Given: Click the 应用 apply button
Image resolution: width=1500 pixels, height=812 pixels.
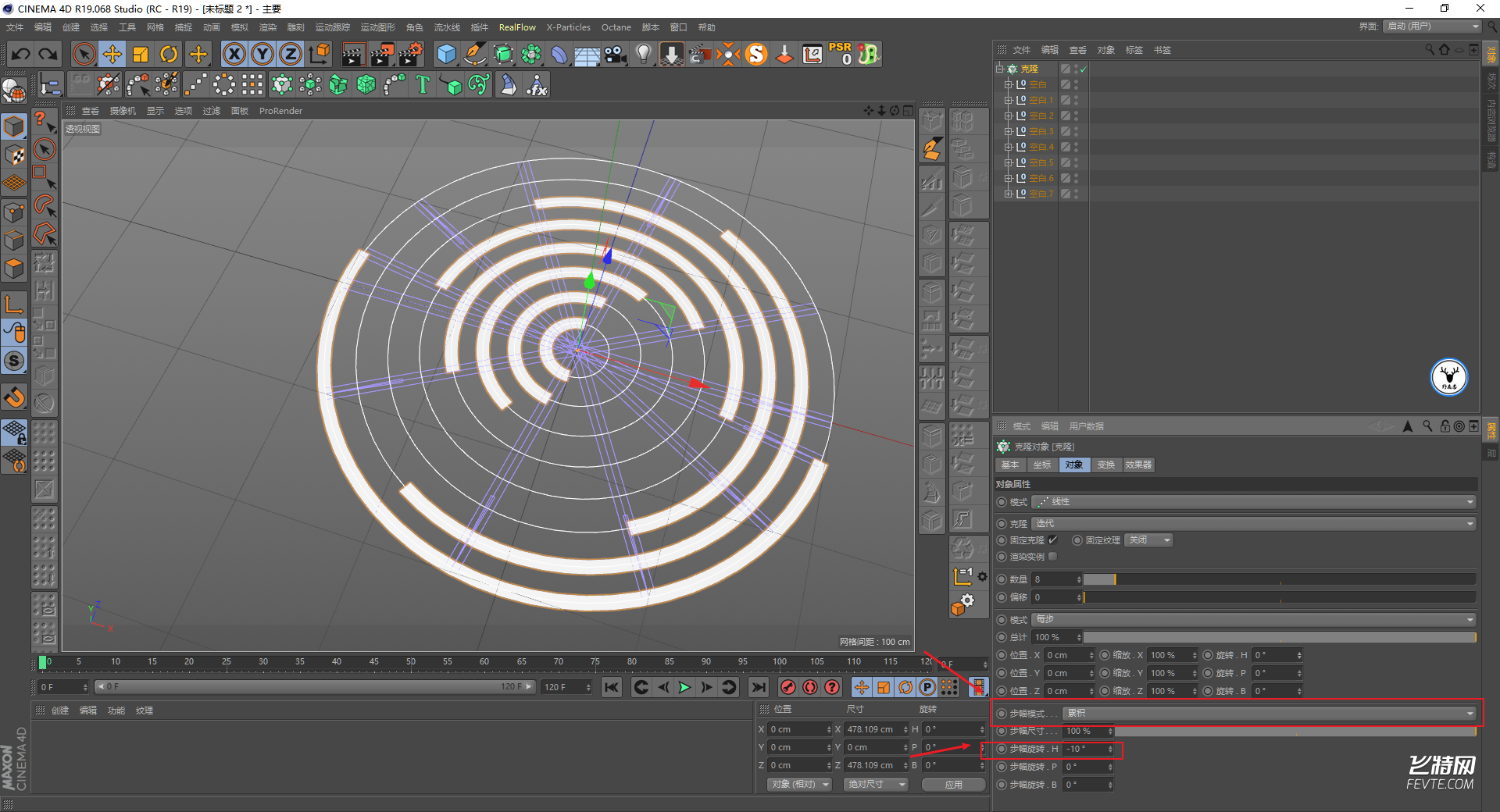Looking at the screenshot, I should point(953,785).
